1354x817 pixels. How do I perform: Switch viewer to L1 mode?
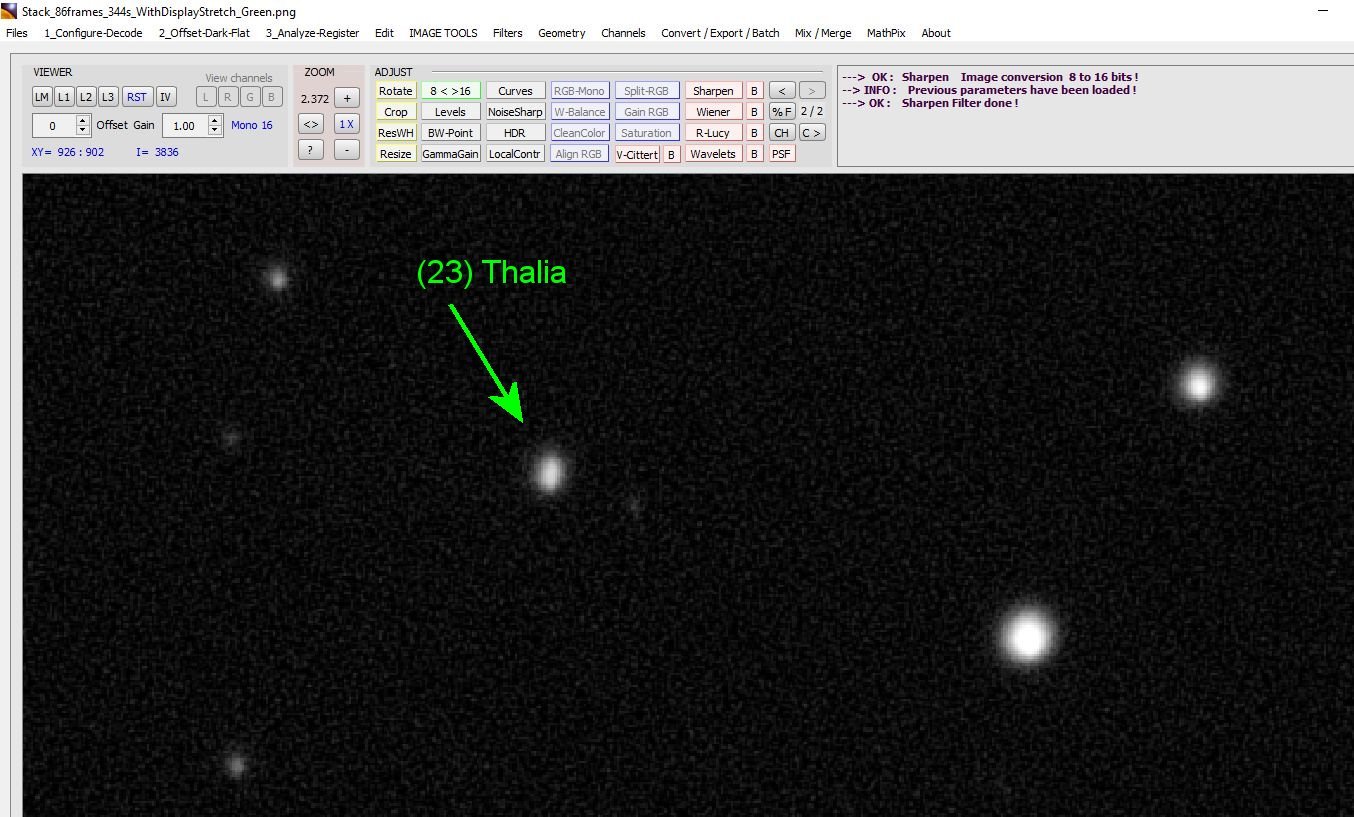(63, 96)
